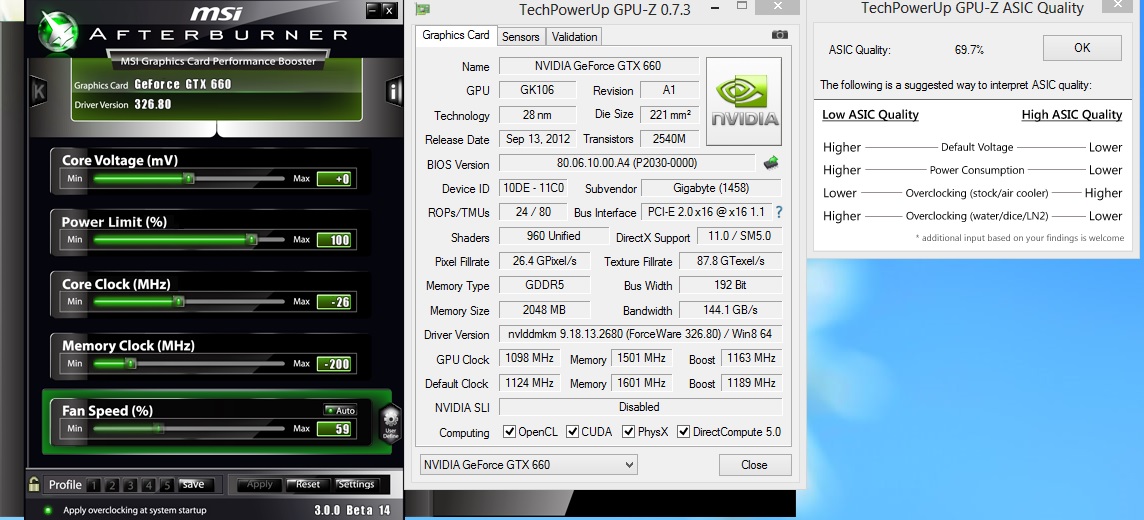Click the BIOS Version field
1144x520 pixels.
627,163
